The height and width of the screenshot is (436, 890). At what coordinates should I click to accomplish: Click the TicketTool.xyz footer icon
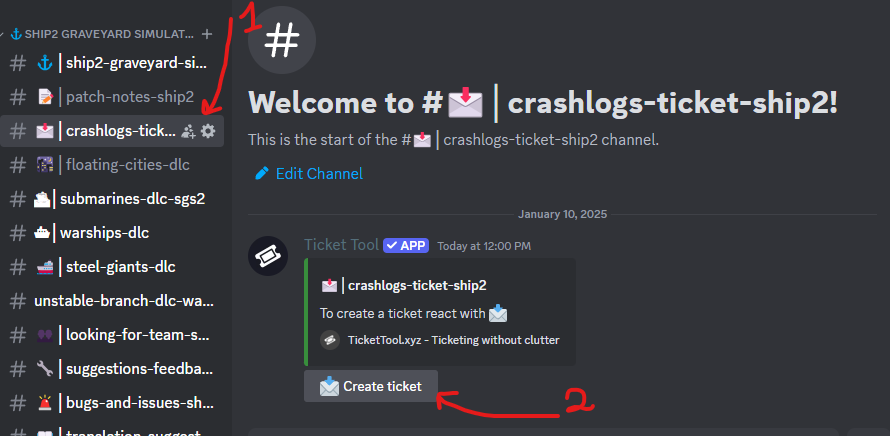click(330, 340)
